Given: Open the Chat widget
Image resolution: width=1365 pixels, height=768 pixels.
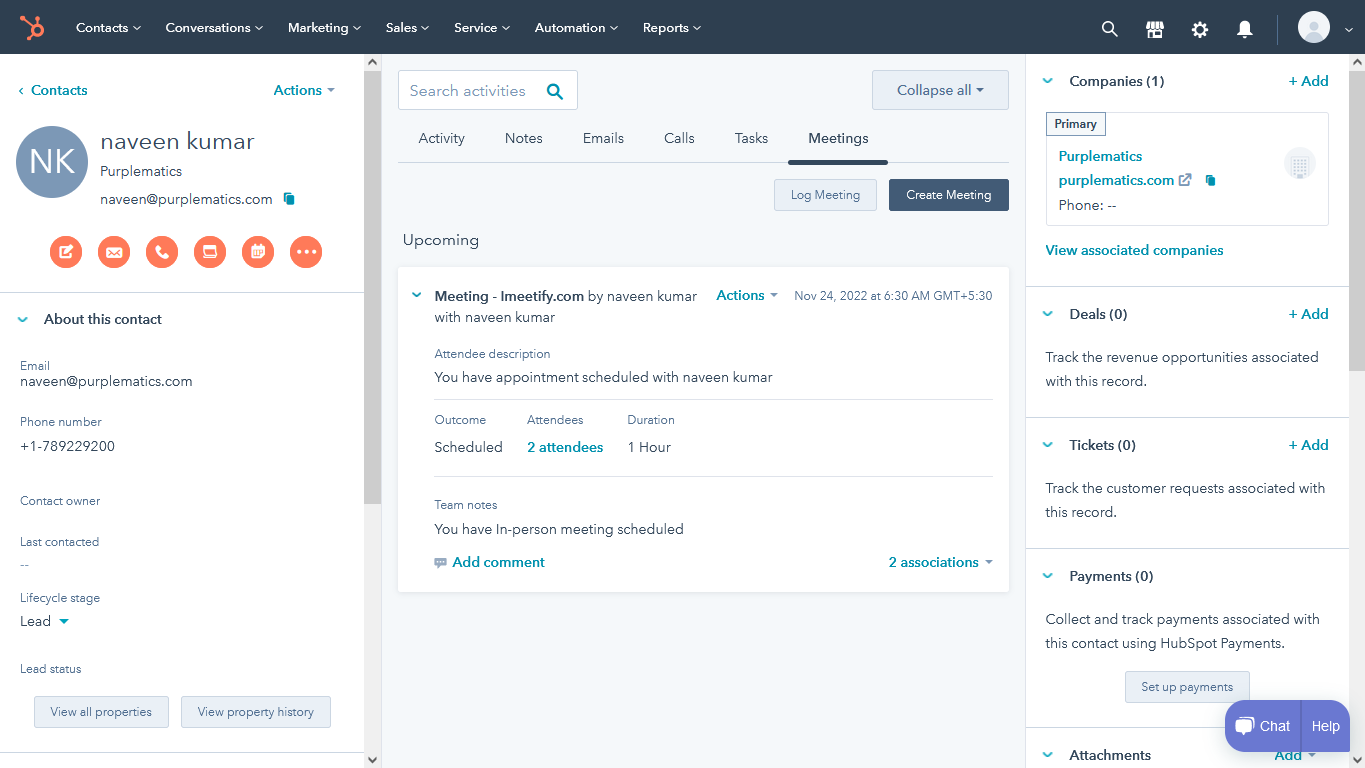Looking at the screenshot, I should [1261, 726].
